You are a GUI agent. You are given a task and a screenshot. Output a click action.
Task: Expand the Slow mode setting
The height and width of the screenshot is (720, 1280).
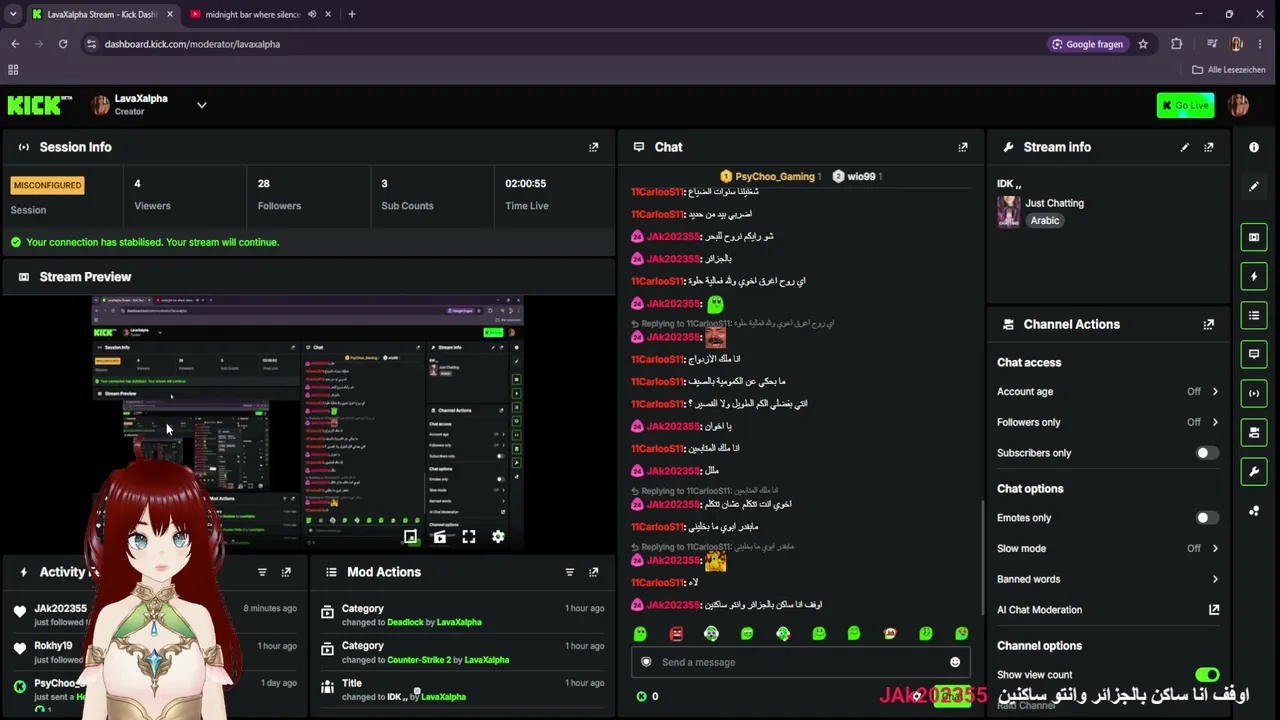click(x=1108, y=548)
